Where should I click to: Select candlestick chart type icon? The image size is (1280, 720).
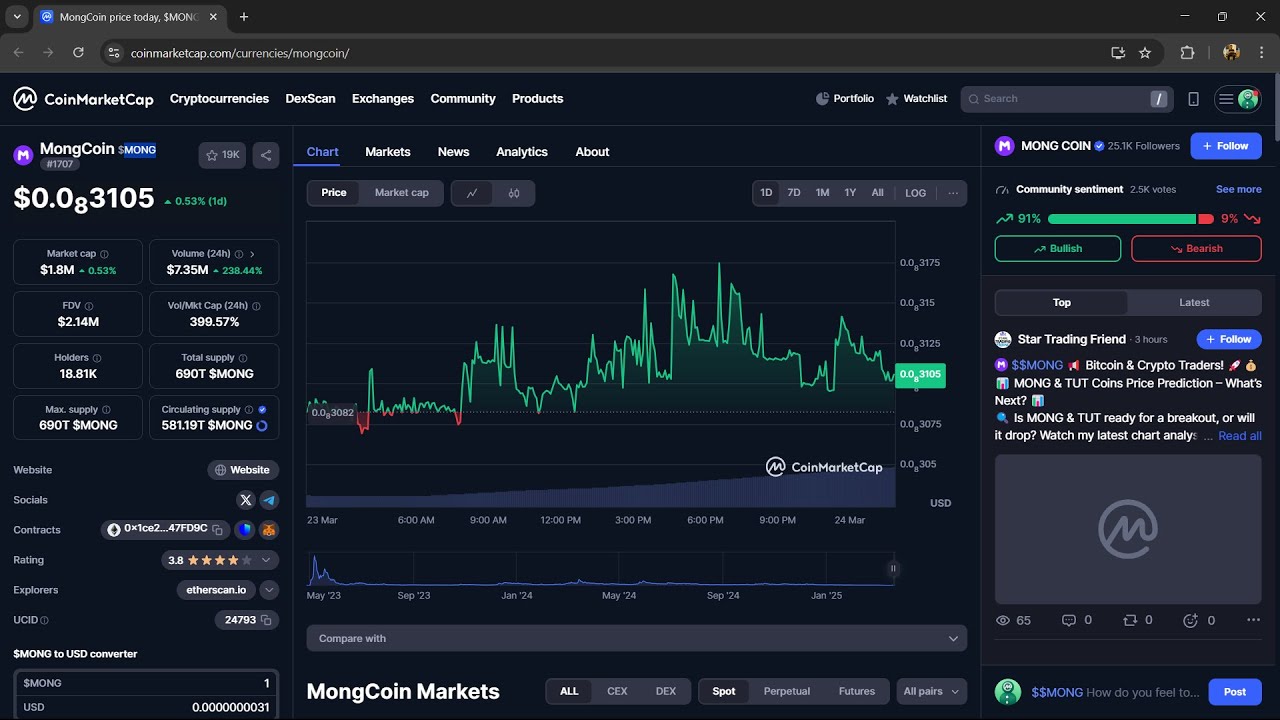click(x=514, y=193)
